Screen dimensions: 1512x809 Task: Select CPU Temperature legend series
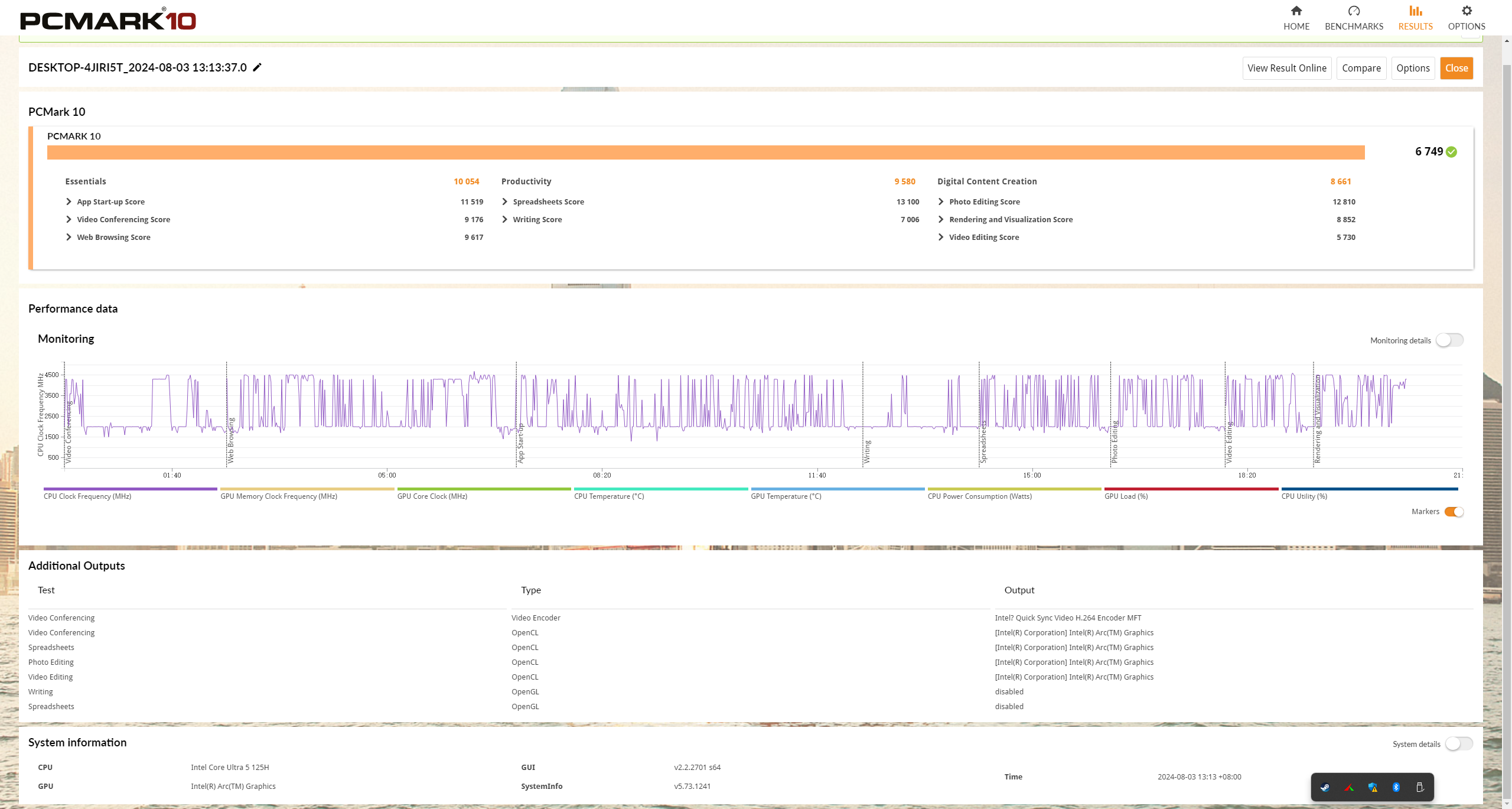pos(661,493)
